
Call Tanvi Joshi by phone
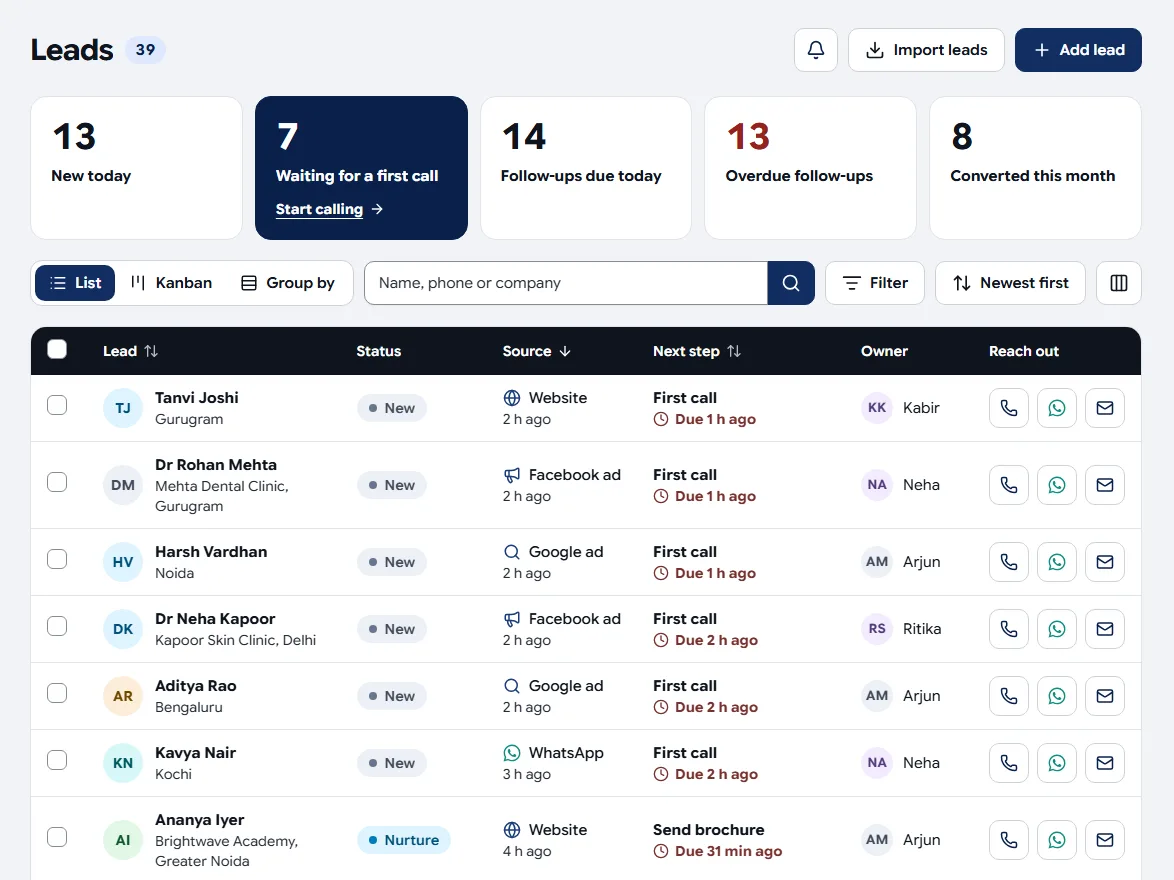coord(1009,408)
